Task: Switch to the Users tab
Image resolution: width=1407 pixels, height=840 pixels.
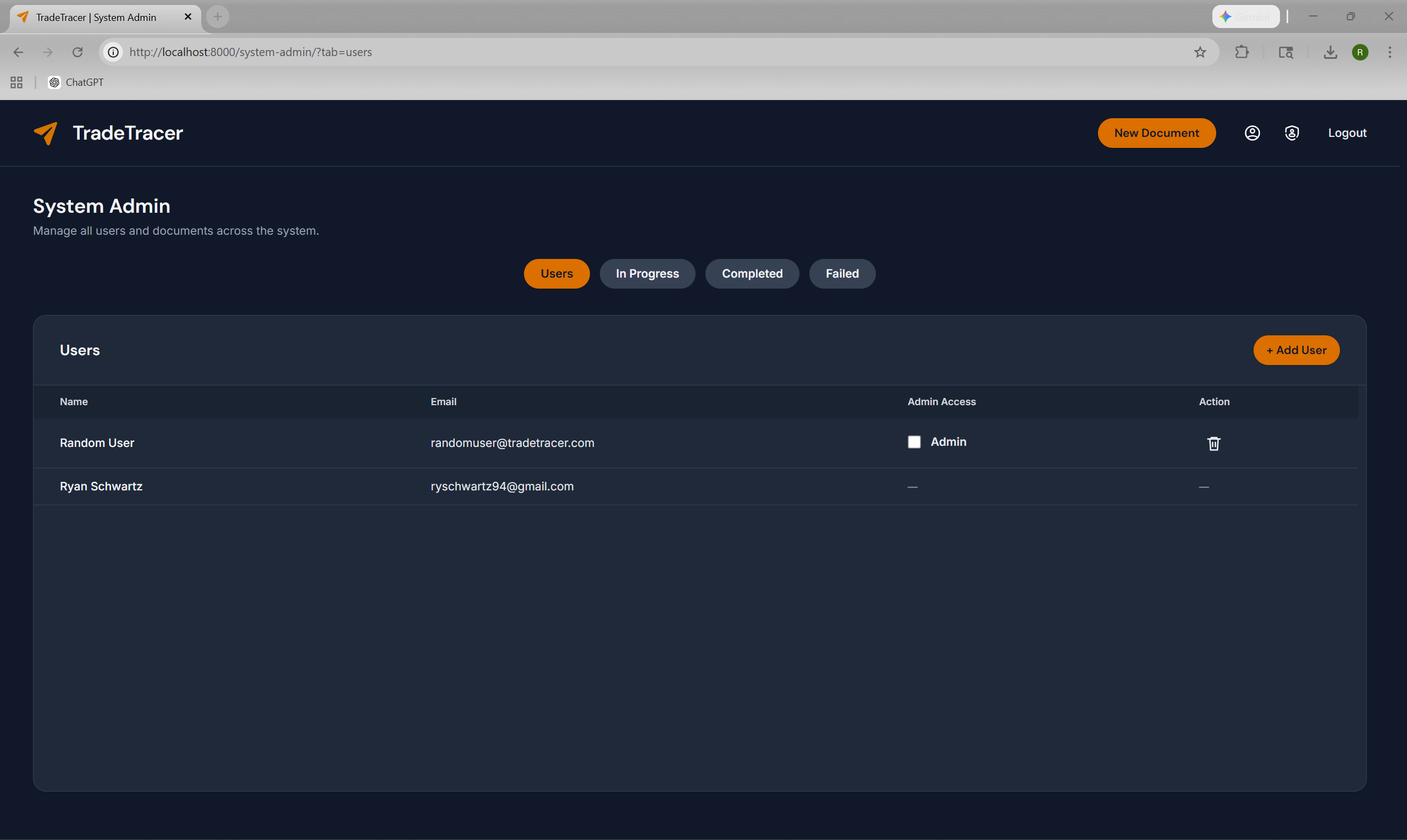Action: point(556,274)
